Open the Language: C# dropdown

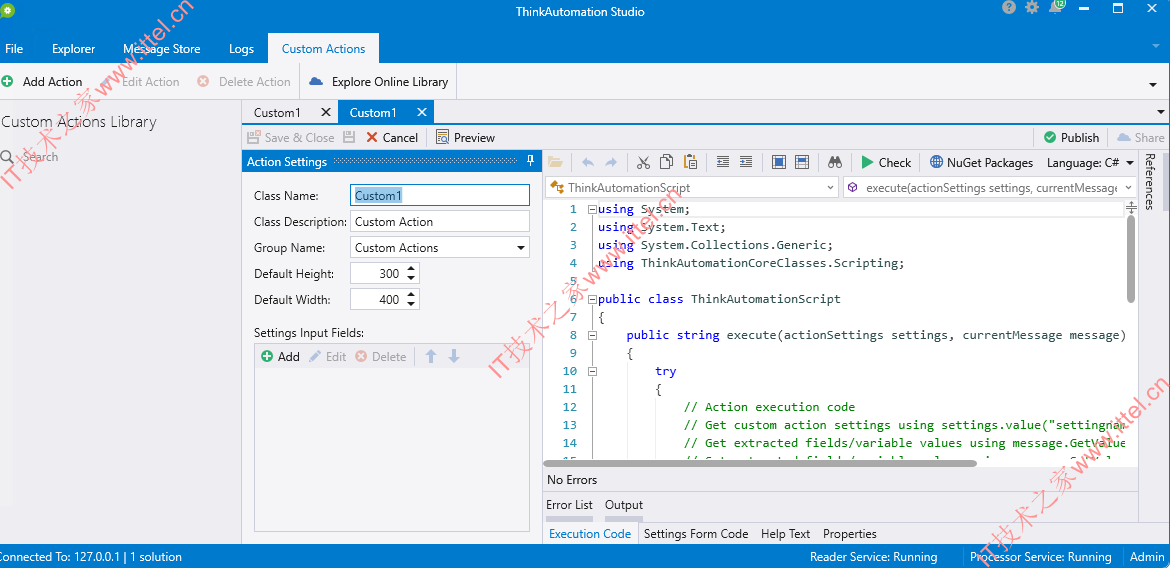(1130, 162)
